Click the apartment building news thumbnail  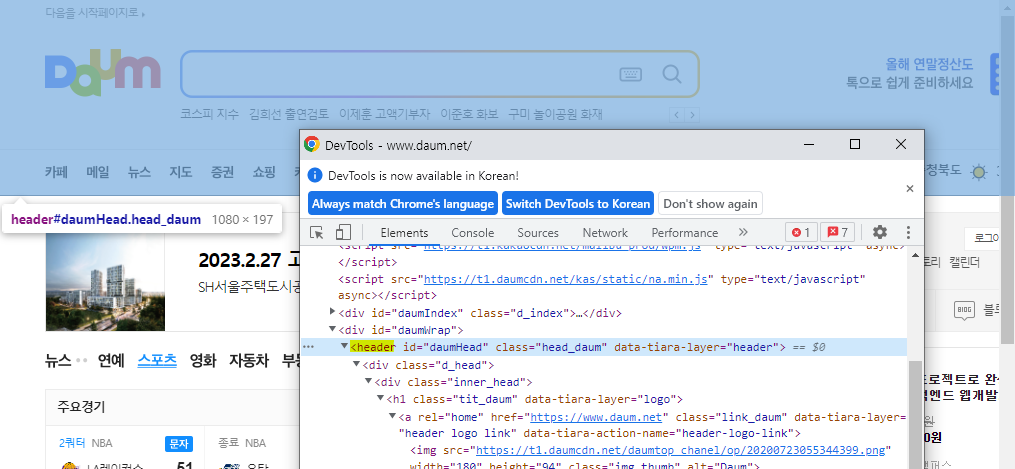coord(106,281)
